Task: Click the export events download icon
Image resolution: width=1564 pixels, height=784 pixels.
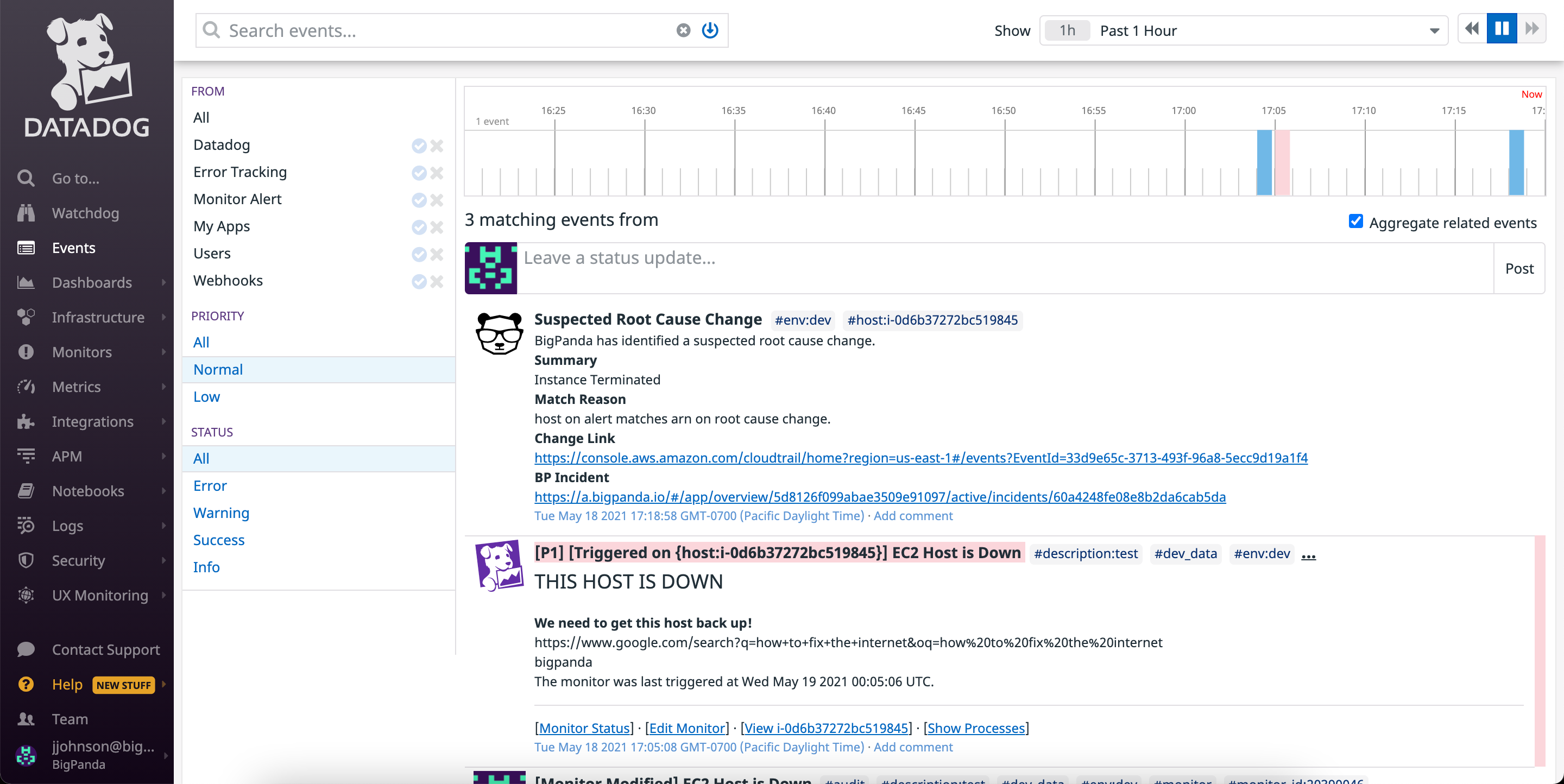Action: (710, 30)
